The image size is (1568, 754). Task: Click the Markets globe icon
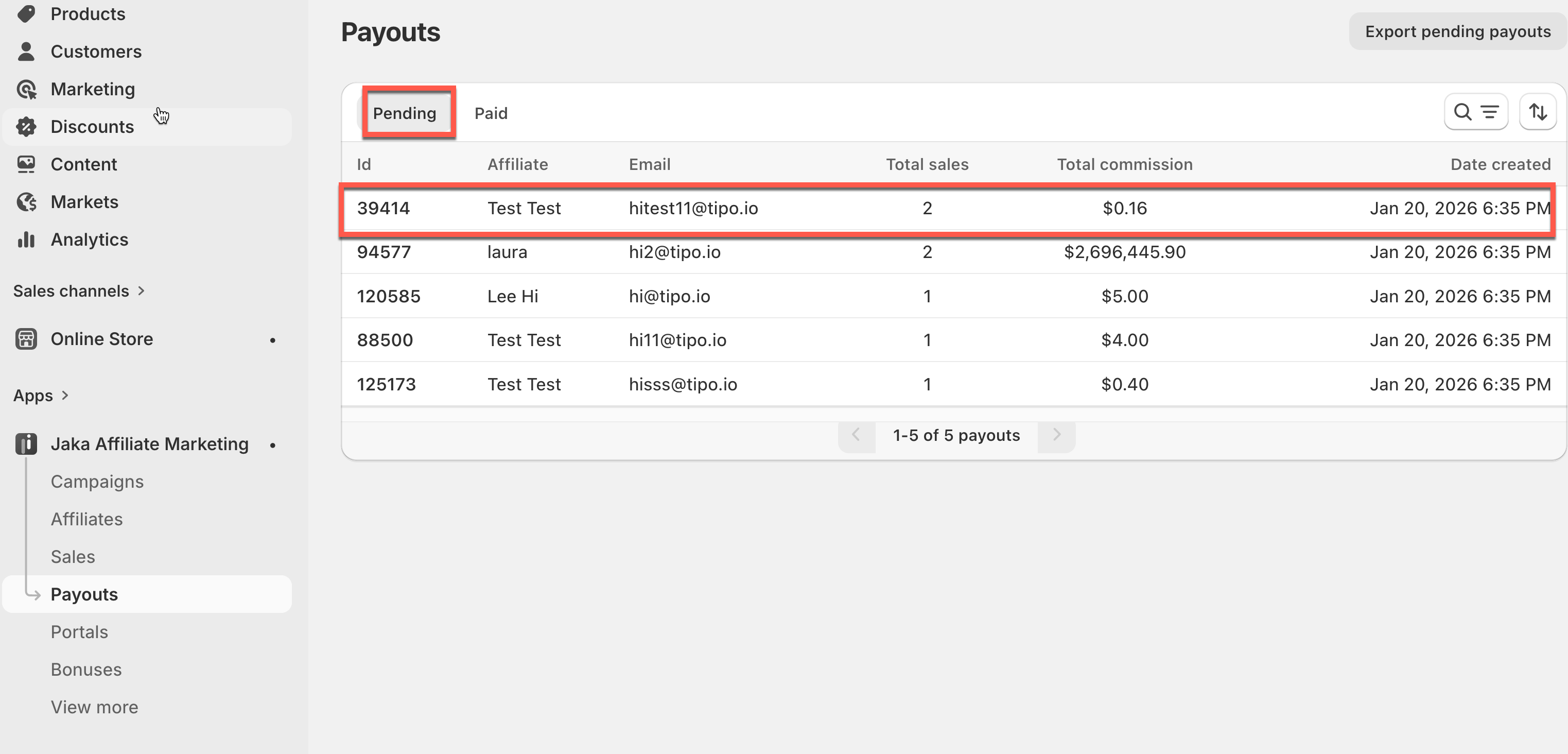pos(26,202)
